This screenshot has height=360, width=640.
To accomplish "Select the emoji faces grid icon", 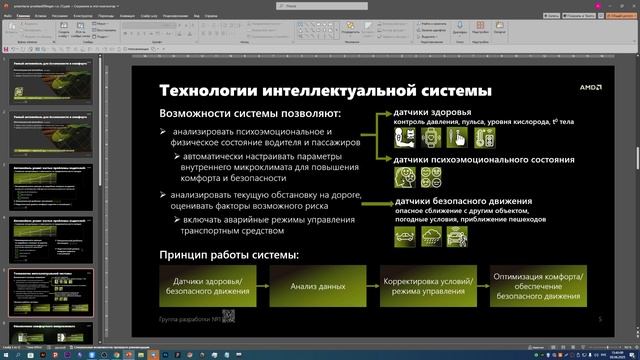I will pos(431,178).
